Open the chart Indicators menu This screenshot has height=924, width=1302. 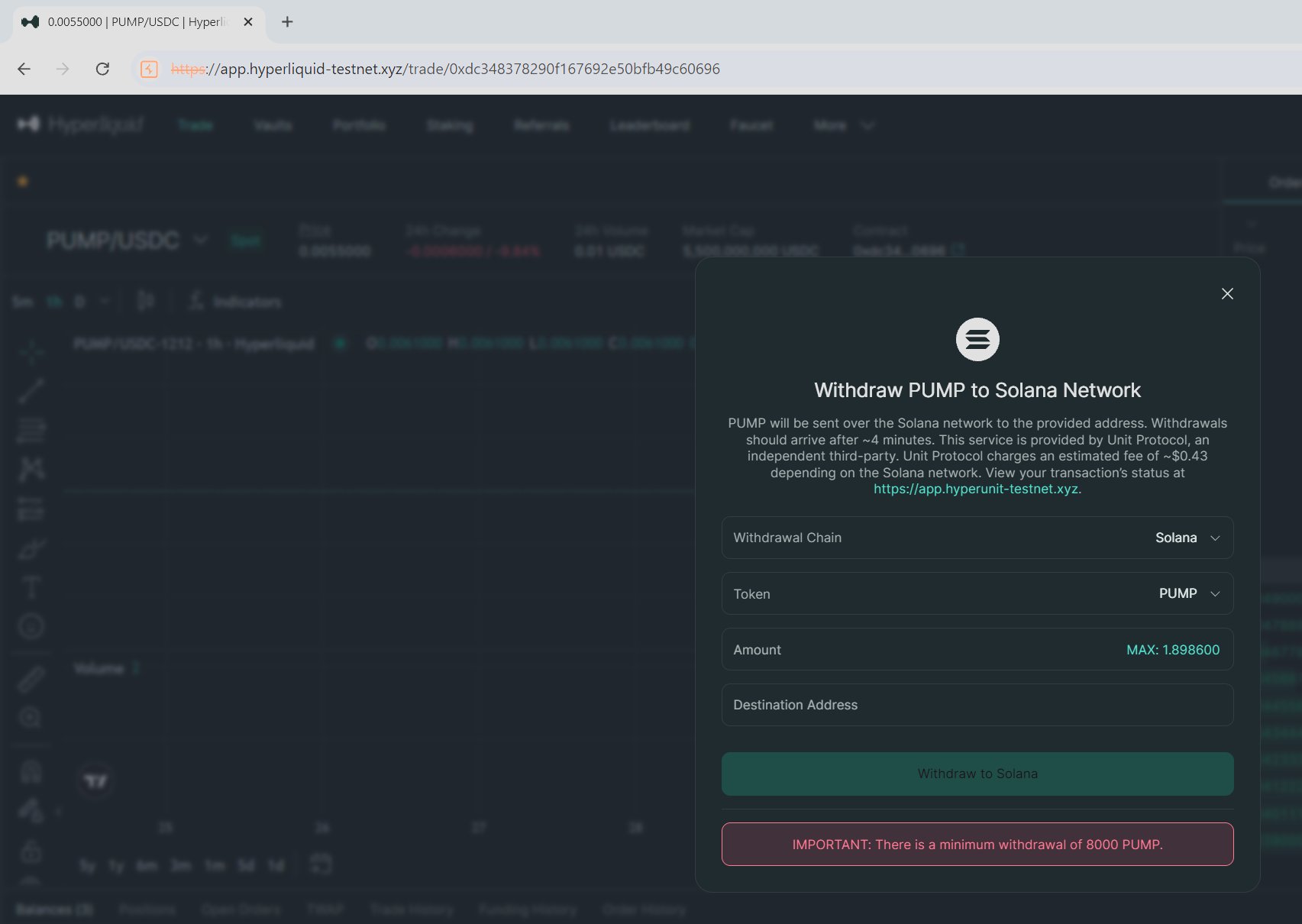pyautogui.click(x=235, y=302)
